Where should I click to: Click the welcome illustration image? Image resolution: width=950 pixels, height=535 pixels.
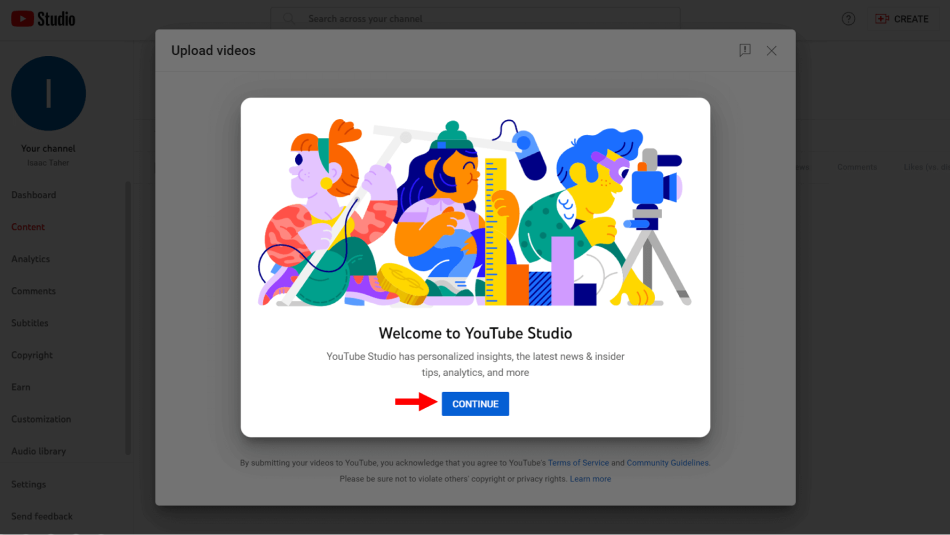coord(475,212)
